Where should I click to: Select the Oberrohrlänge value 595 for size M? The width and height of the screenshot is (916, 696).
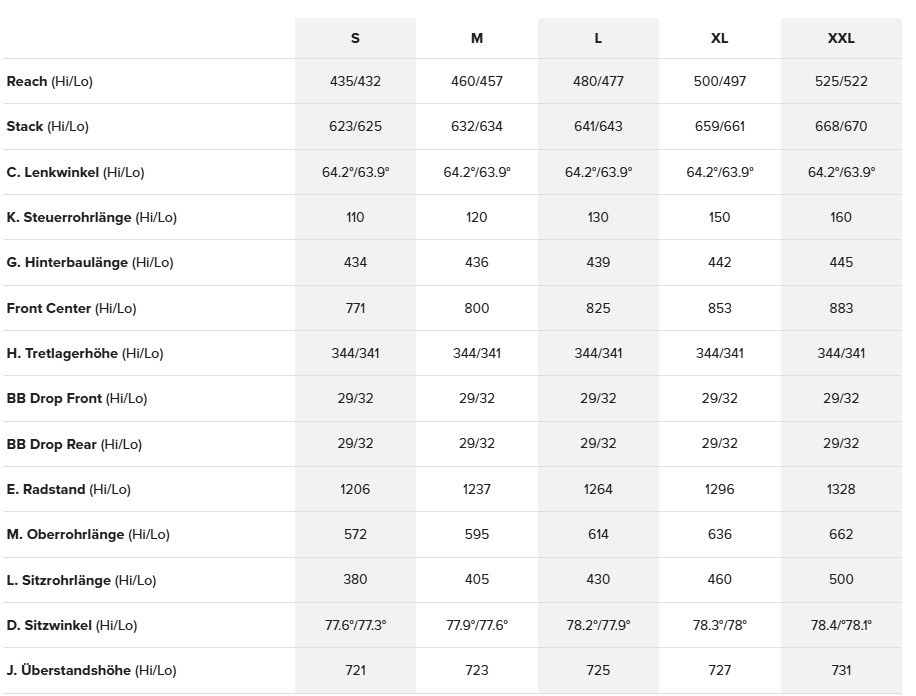[477, 534]
